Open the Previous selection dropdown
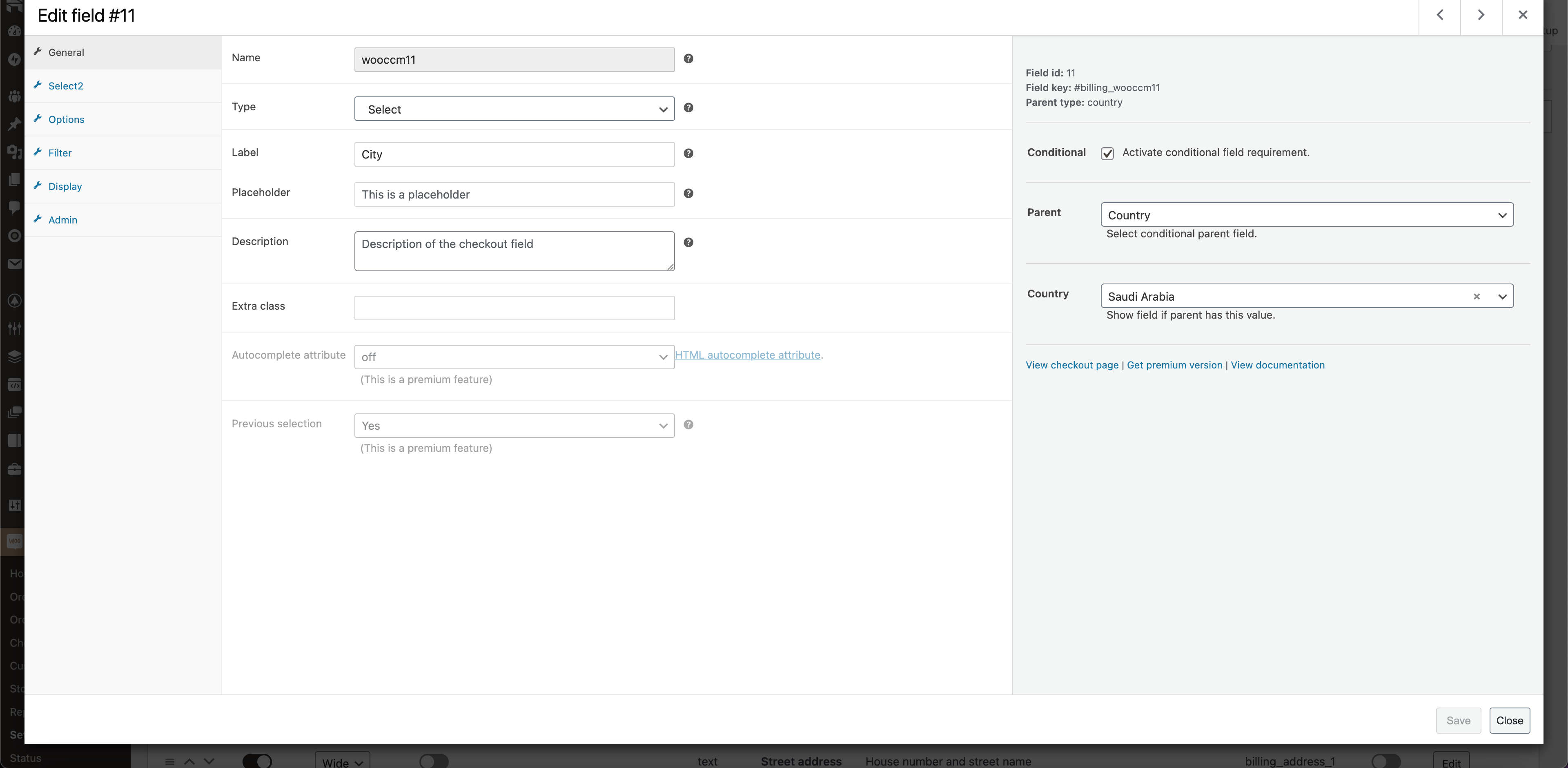This screenshot has width=1568, height=768. click(x=514, y=426)
